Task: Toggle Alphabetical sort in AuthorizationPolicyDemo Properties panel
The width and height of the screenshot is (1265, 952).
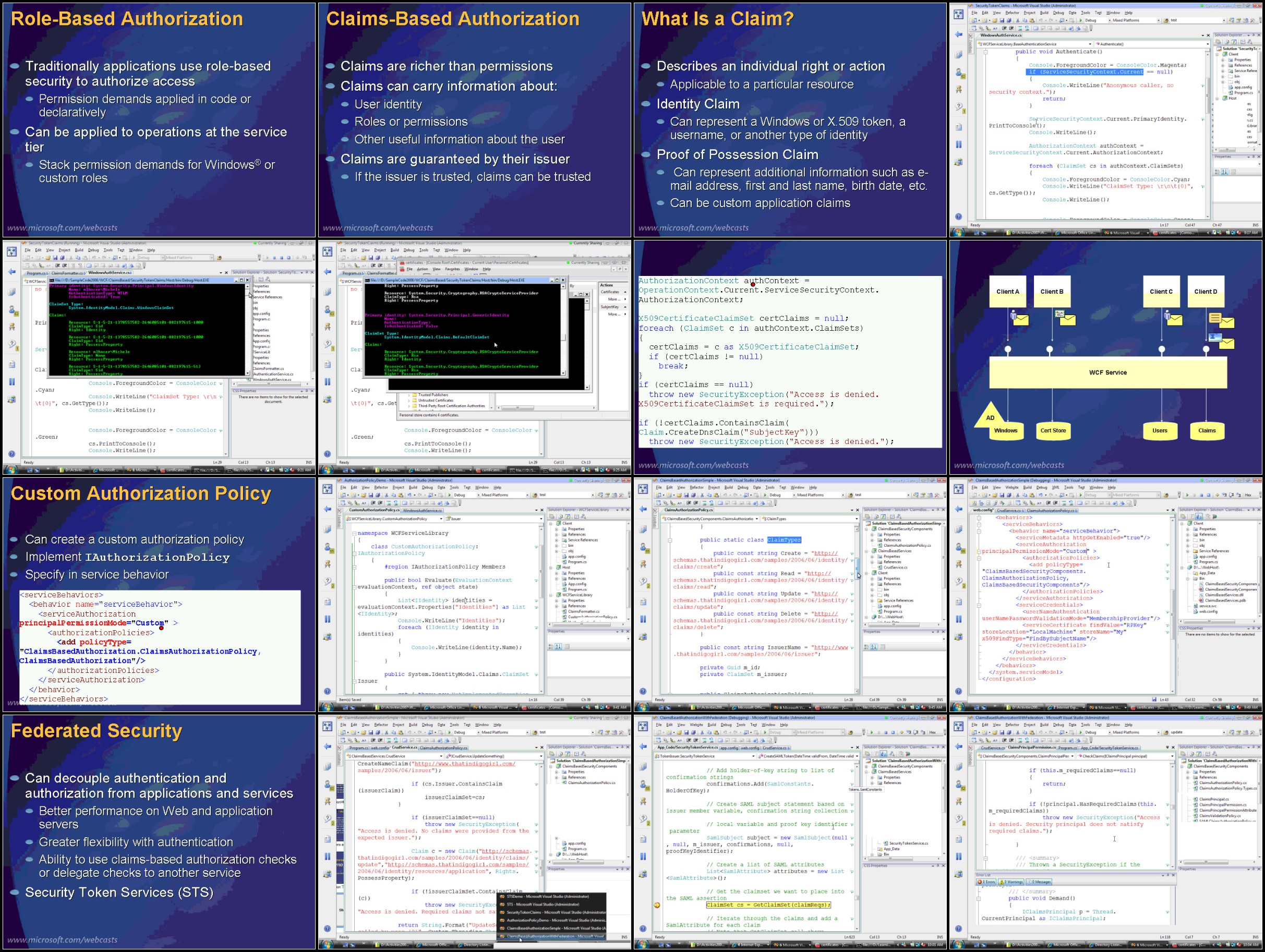Action: tap(558, 647)
